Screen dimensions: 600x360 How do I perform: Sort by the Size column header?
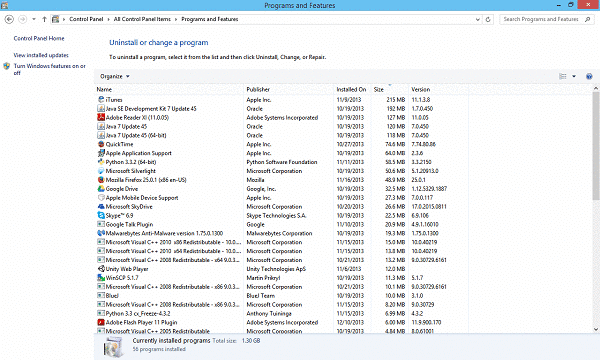[390, 89]
